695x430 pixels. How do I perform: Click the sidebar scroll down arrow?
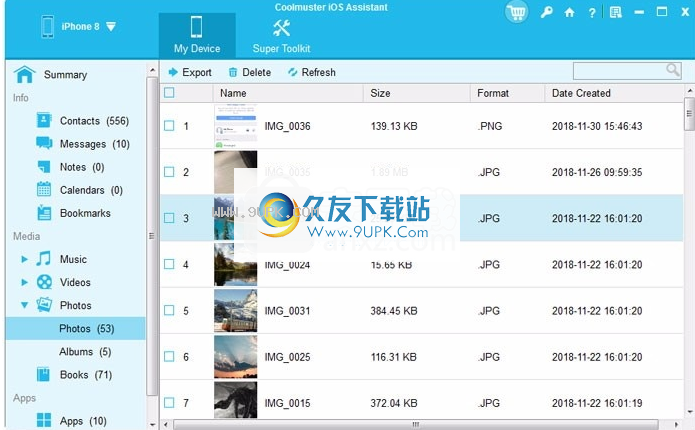pyautogui.click(x=152, y=424)
